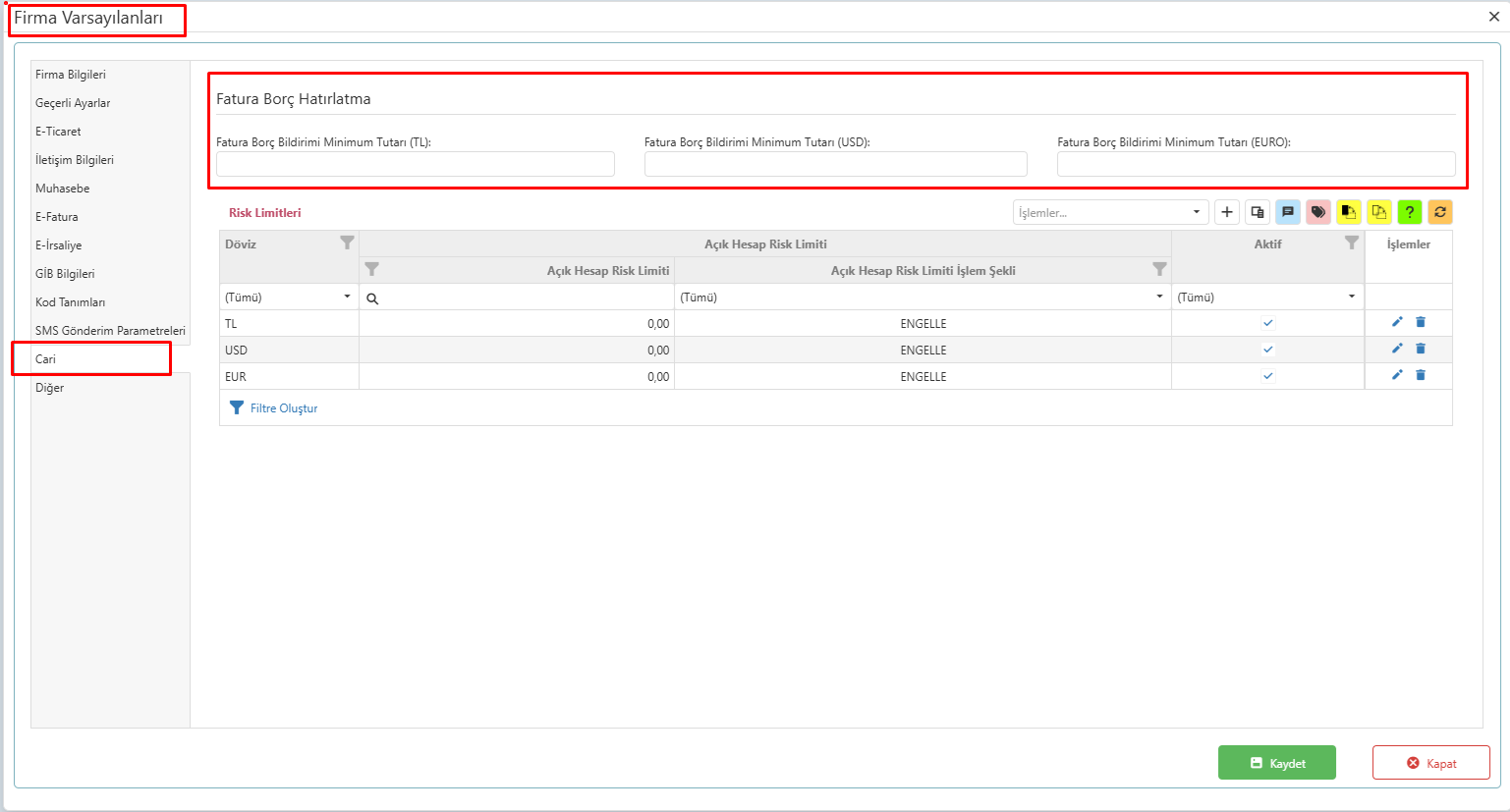1510x812 pixels.
Task: Click the minimum amount (USD) input field
Action: [836, 164]
